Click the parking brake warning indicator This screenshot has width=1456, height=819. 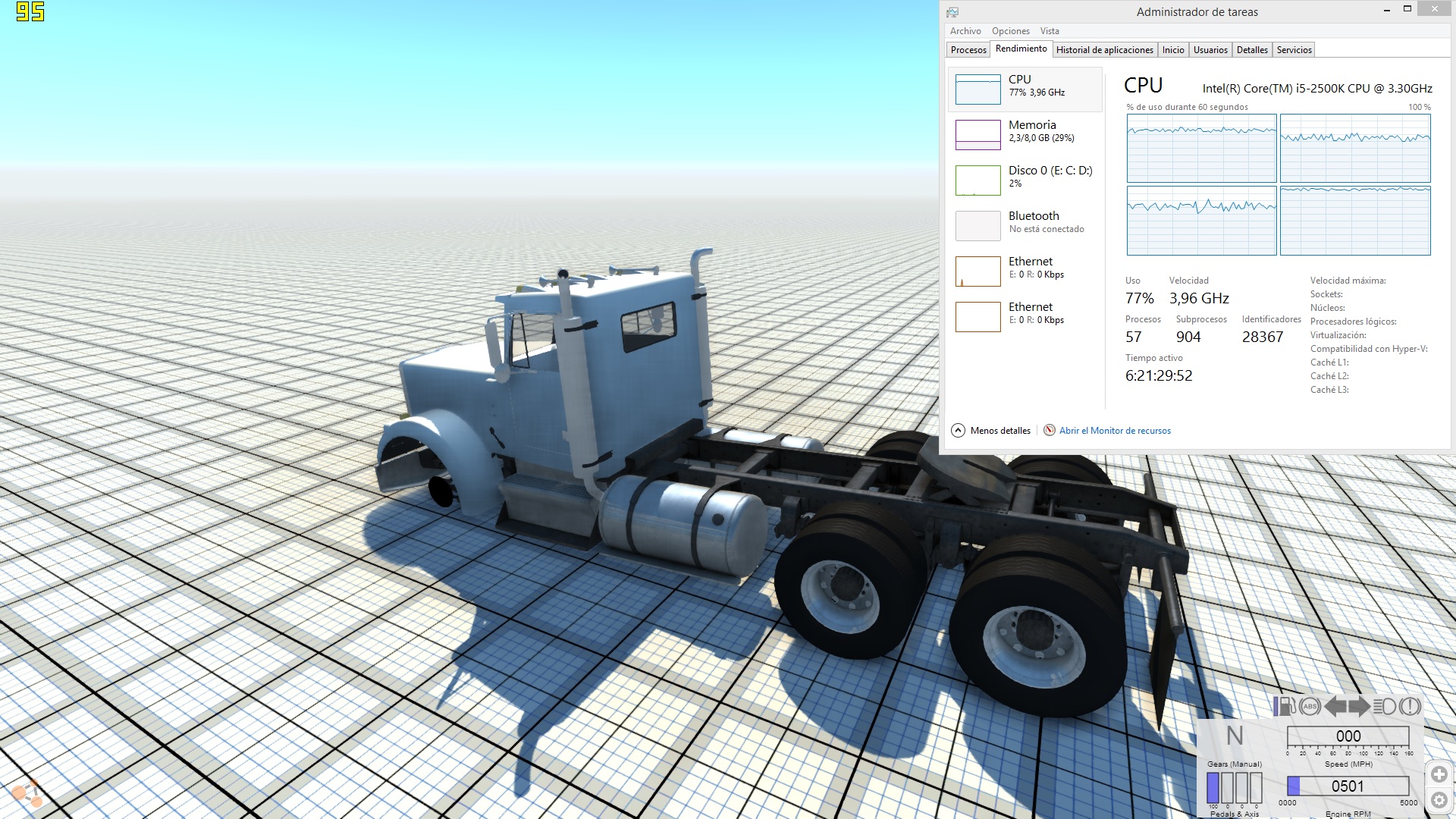(1410, 706)
